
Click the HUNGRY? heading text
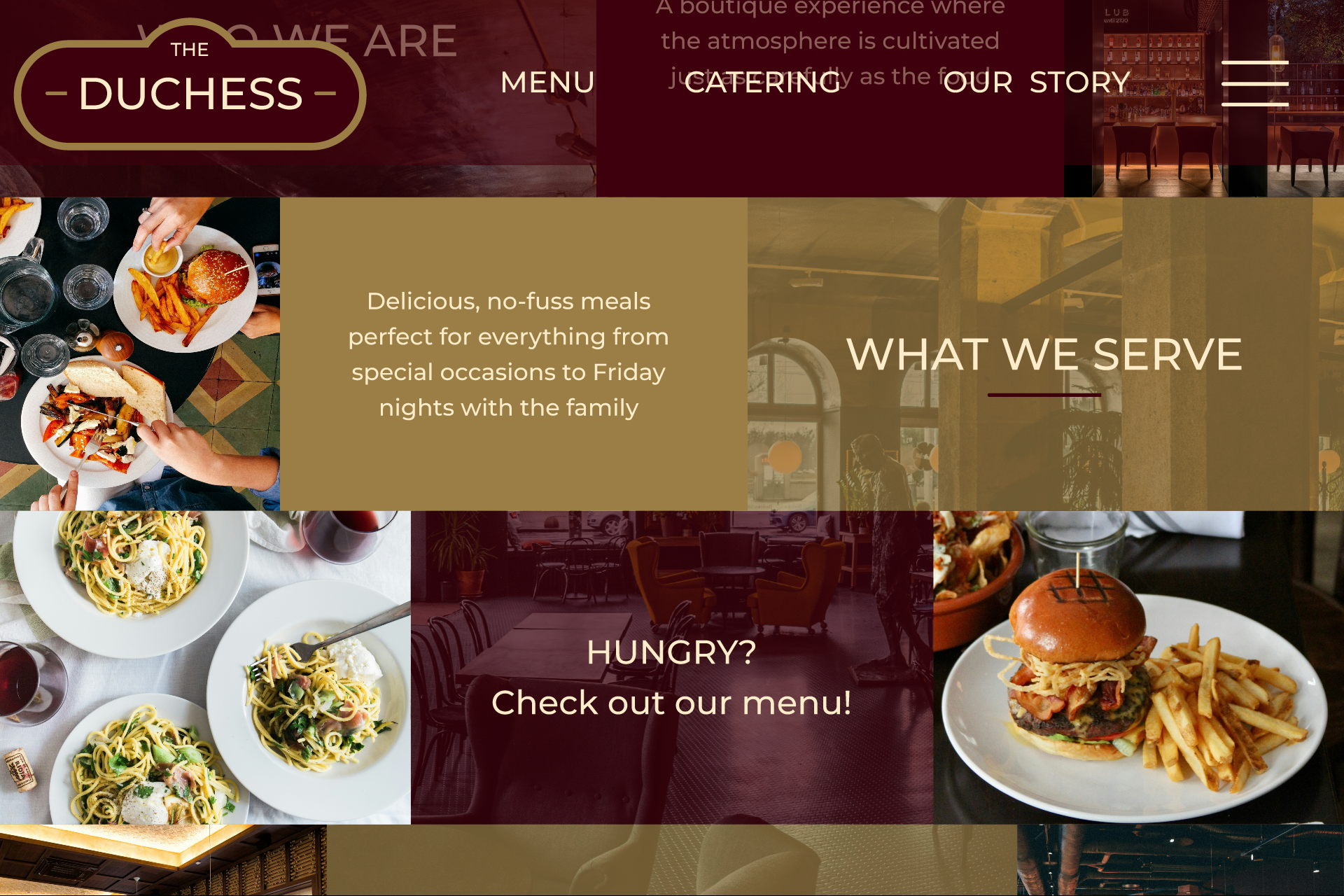(671, 652)
